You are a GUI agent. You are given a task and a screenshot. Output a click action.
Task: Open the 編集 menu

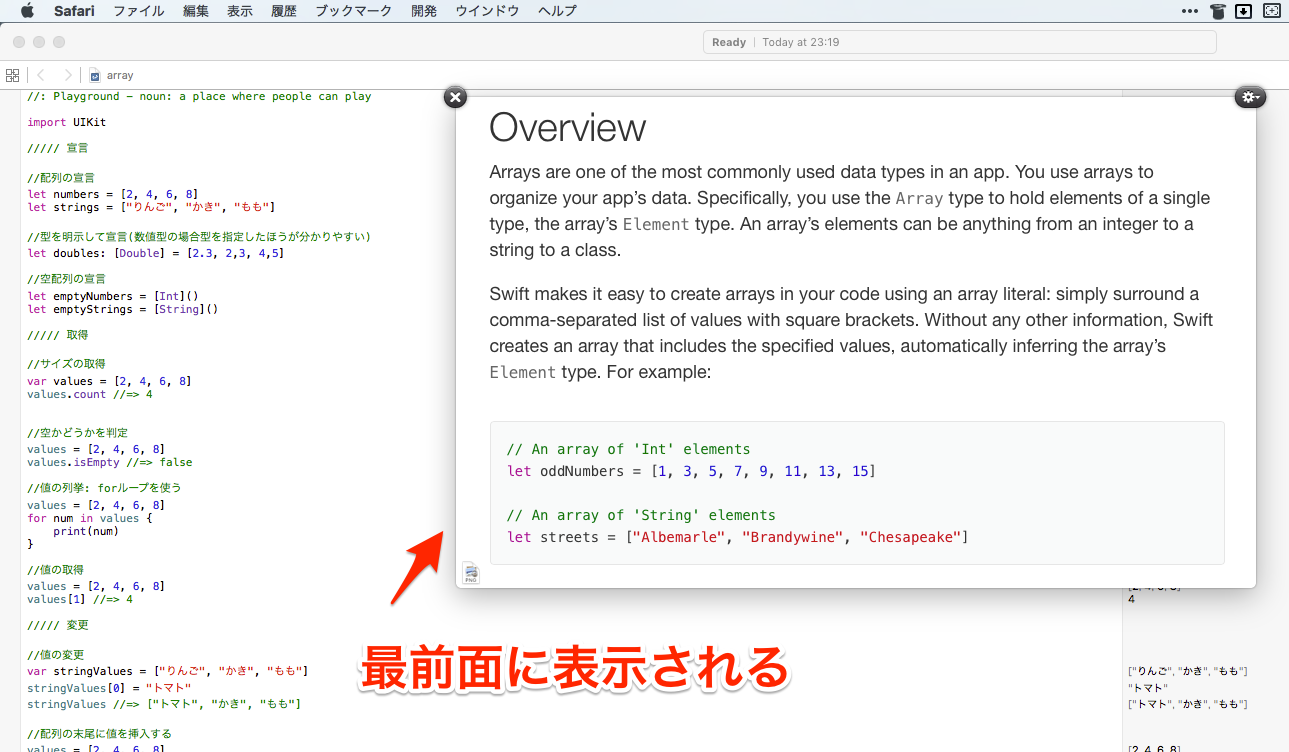[x=196, y=11]
